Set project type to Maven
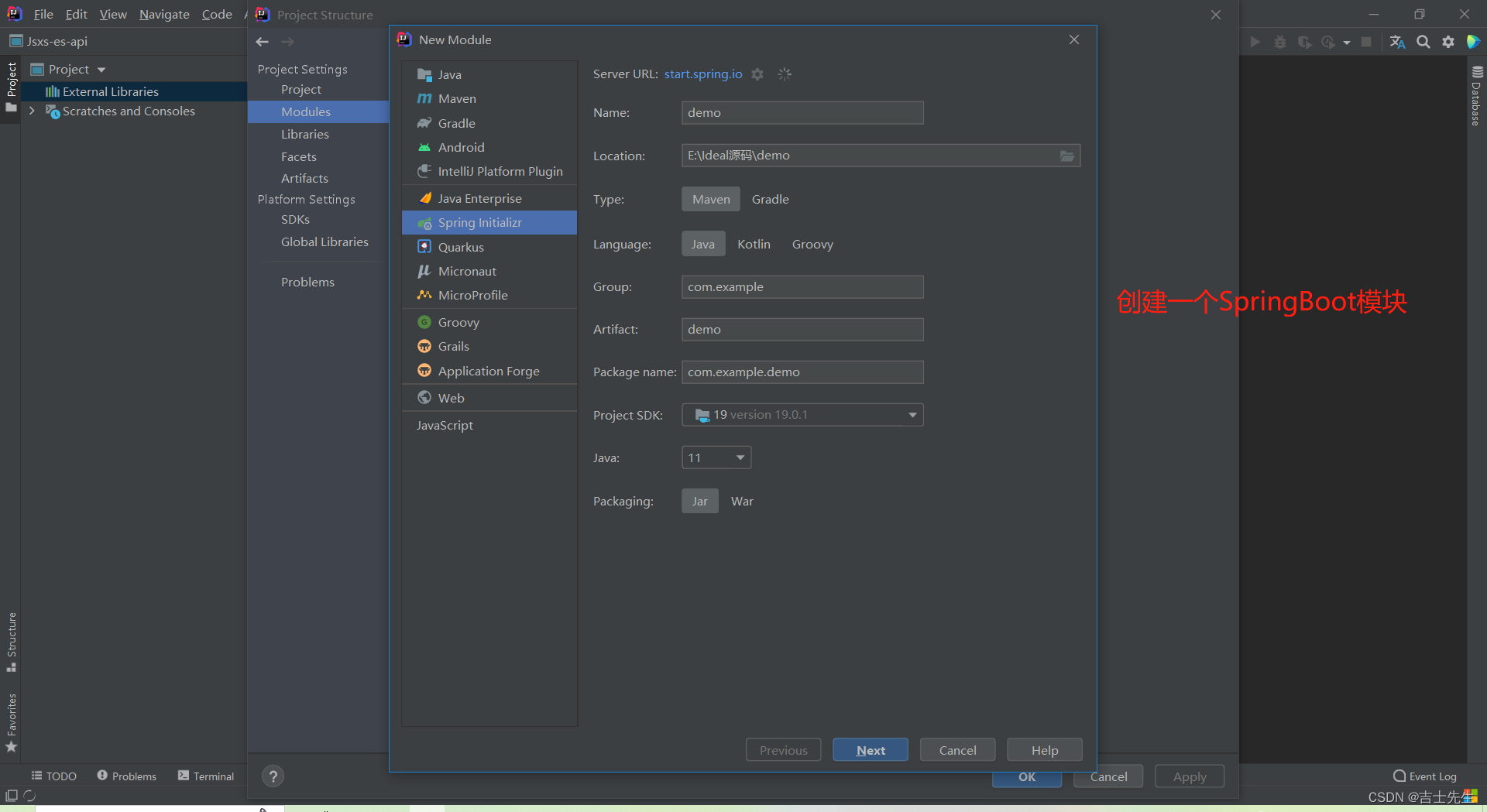 pyautogui.click(x=711, y=199)
